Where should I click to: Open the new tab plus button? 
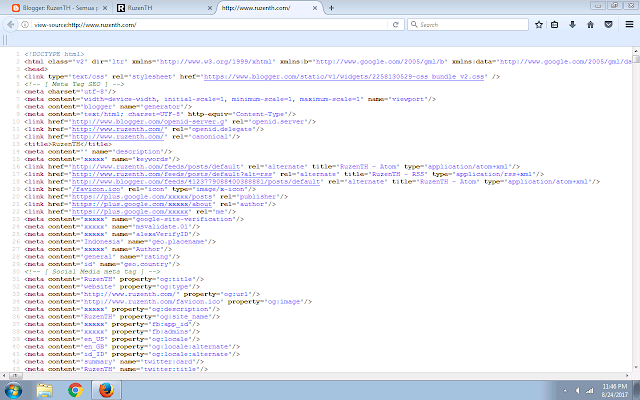327,7
